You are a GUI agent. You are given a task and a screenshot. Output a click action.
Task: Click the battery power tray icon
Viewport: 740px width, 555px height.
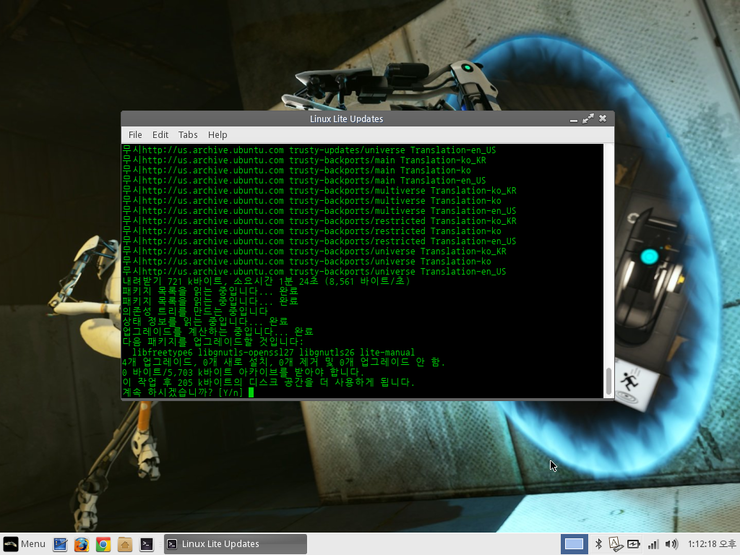point(633,544)
